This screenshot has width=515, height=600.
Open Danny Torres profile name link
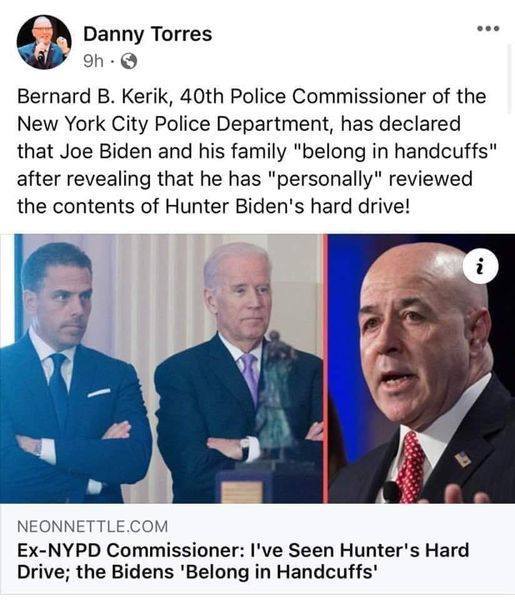(147, 34)
